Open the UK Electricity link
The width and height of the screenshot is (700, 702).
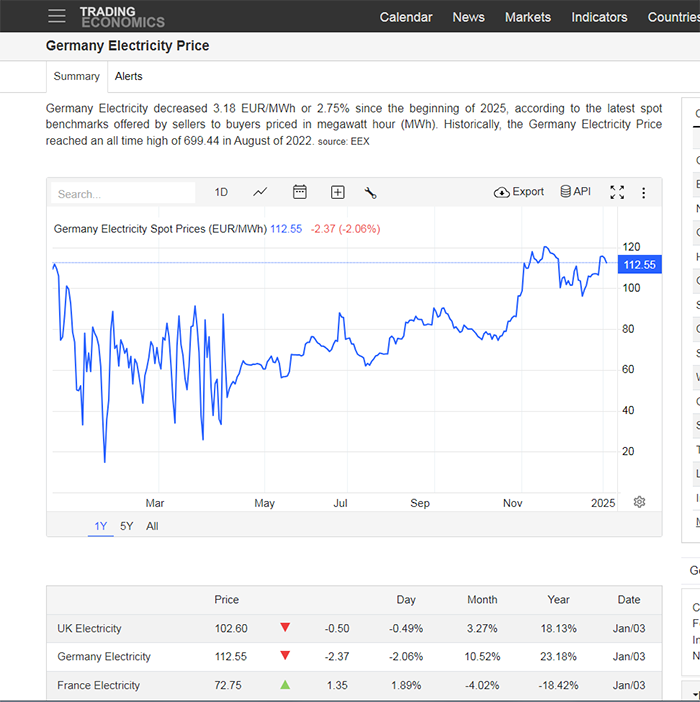coord(89,629)
